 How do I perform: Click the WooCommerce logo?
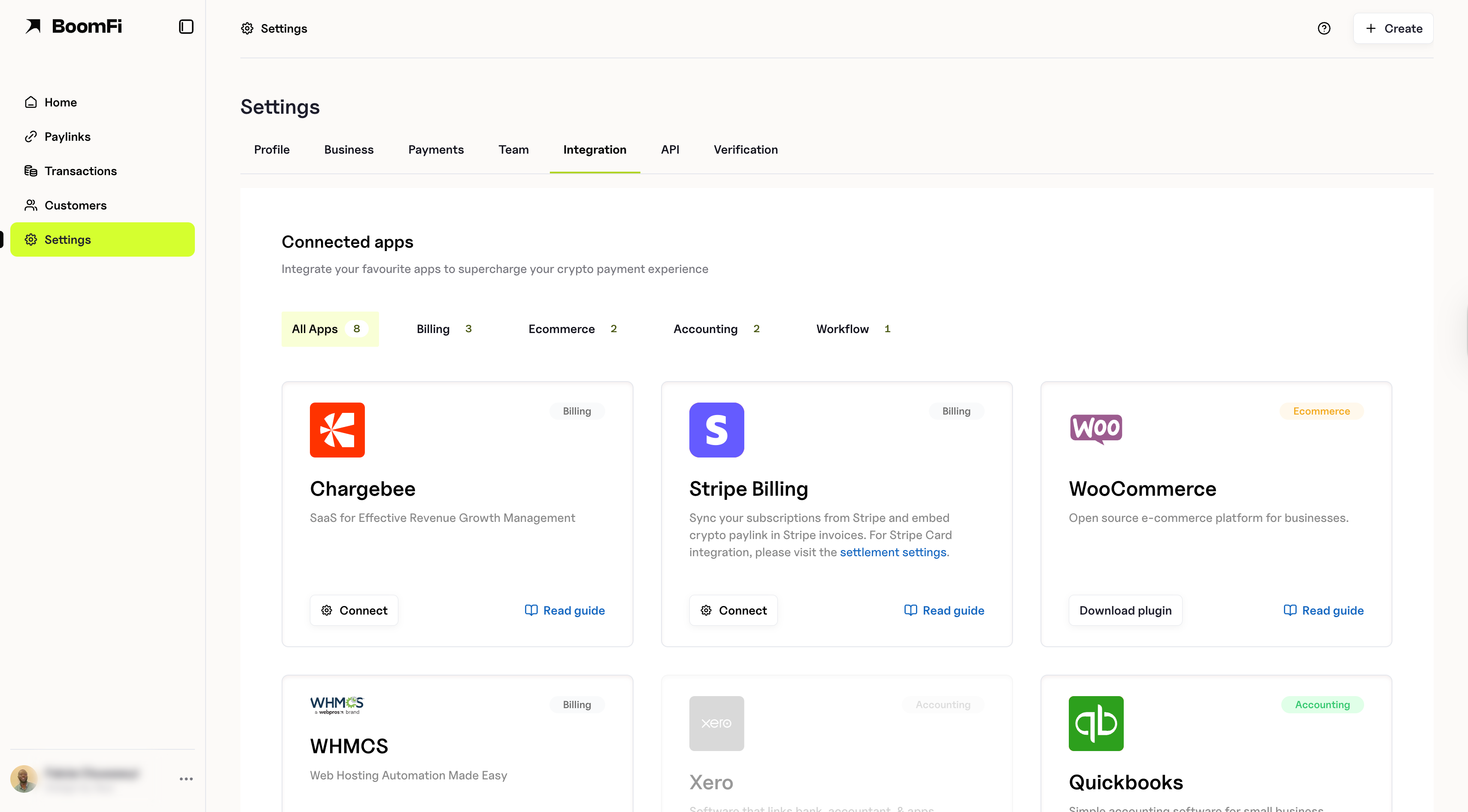(x=1095, y=428)
